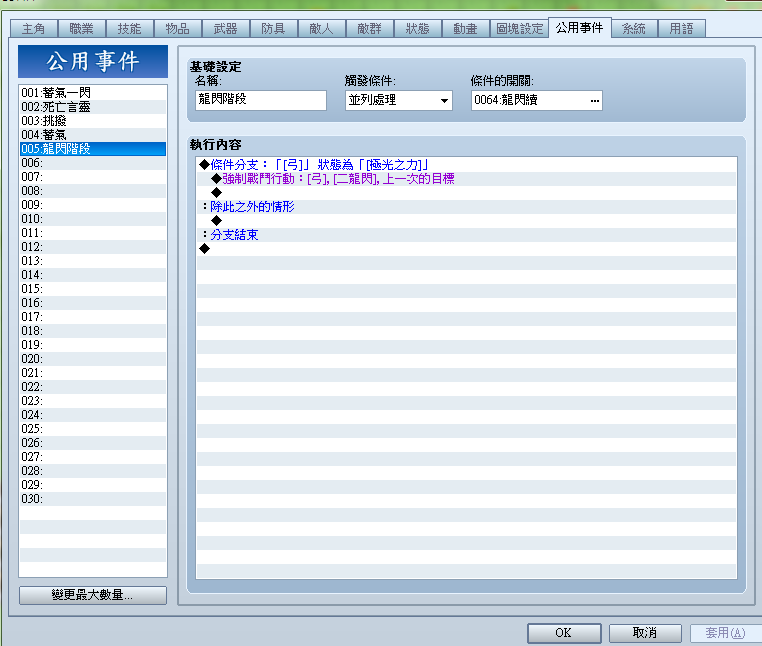Screen dimensions: 762x646
Task: Select the 強制戰鬥行動 command line
Action: 467,179
